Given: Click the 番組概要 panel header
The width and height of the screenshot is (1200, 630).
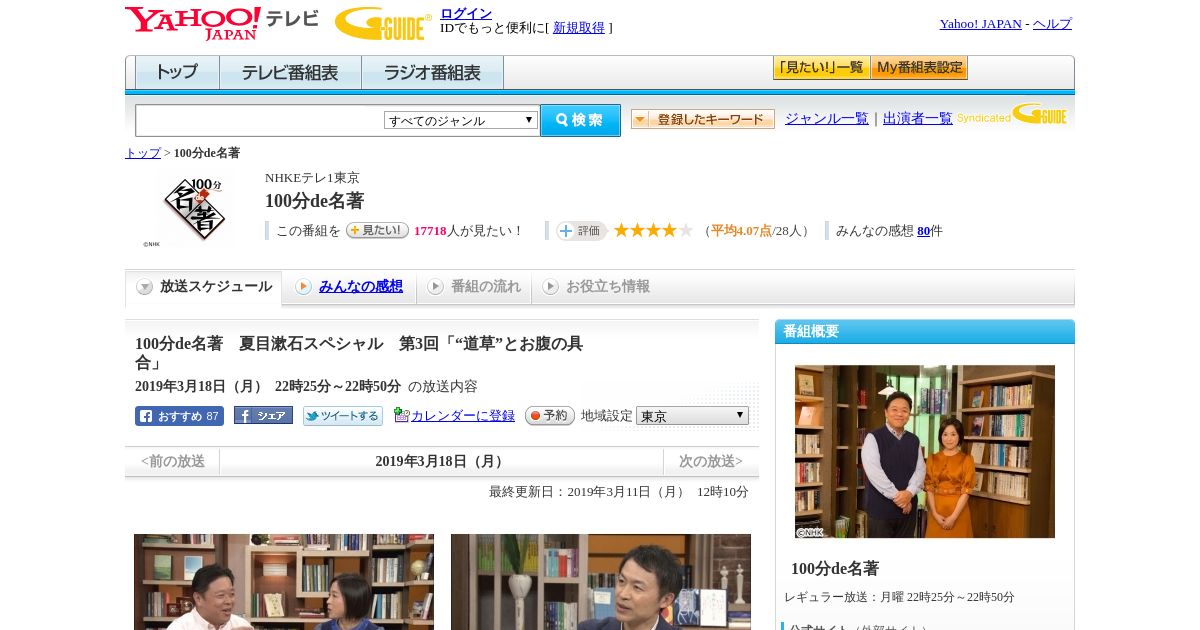Looking at the screenshot, I should click(x=925, y=332).
